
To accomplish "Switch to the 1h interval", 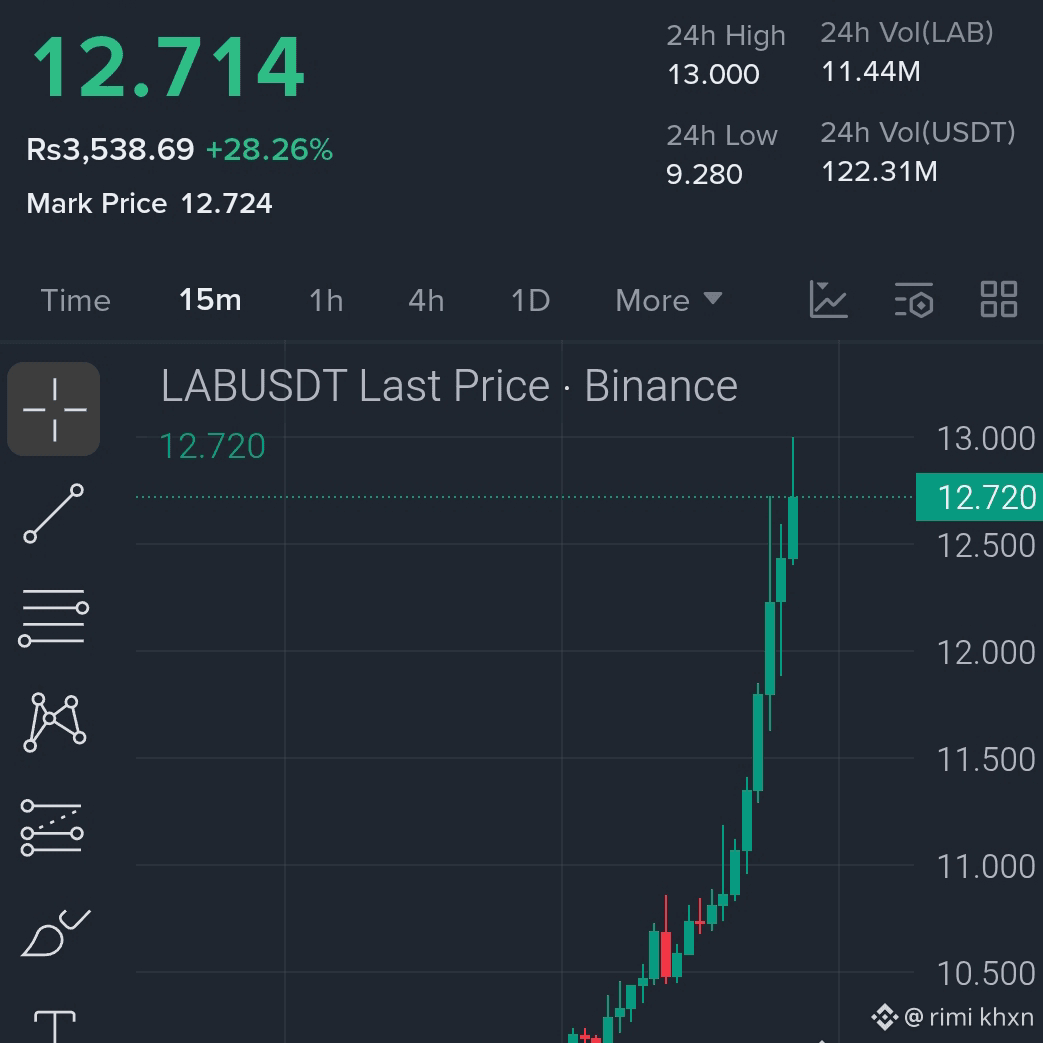I will coord(327,301).
